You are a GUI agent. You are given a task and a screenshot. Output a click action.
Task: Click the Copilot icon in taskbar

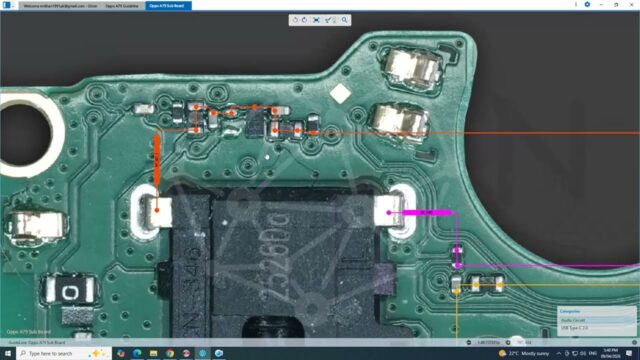click(121, 353)
